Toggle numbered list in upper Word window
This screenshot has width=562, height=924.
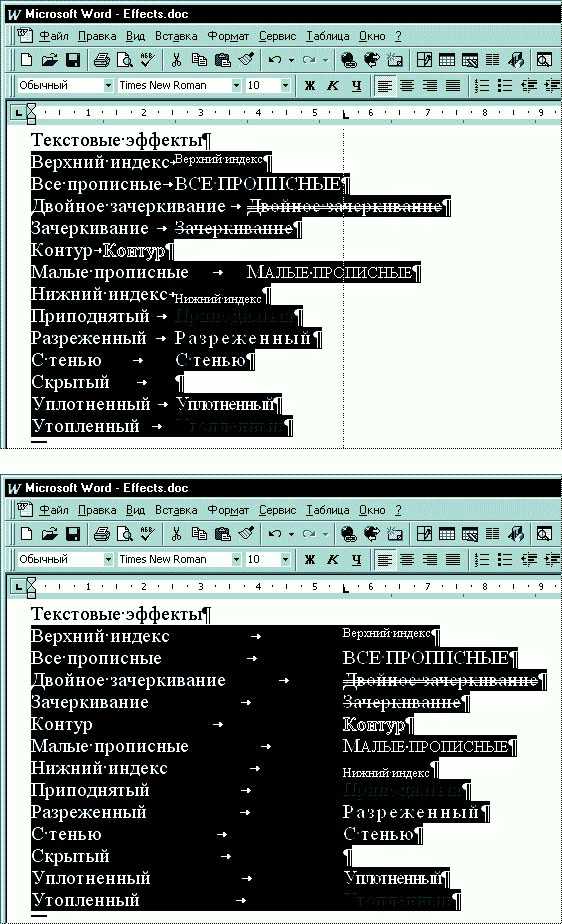coord(482,85)
